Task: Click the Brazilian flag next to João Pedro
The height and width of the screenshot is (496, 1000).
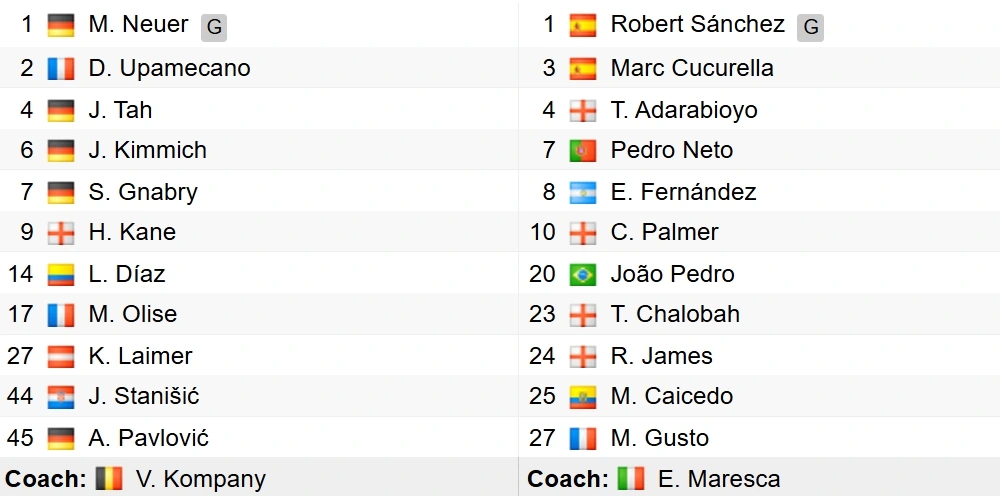Action: click(583, 274)
